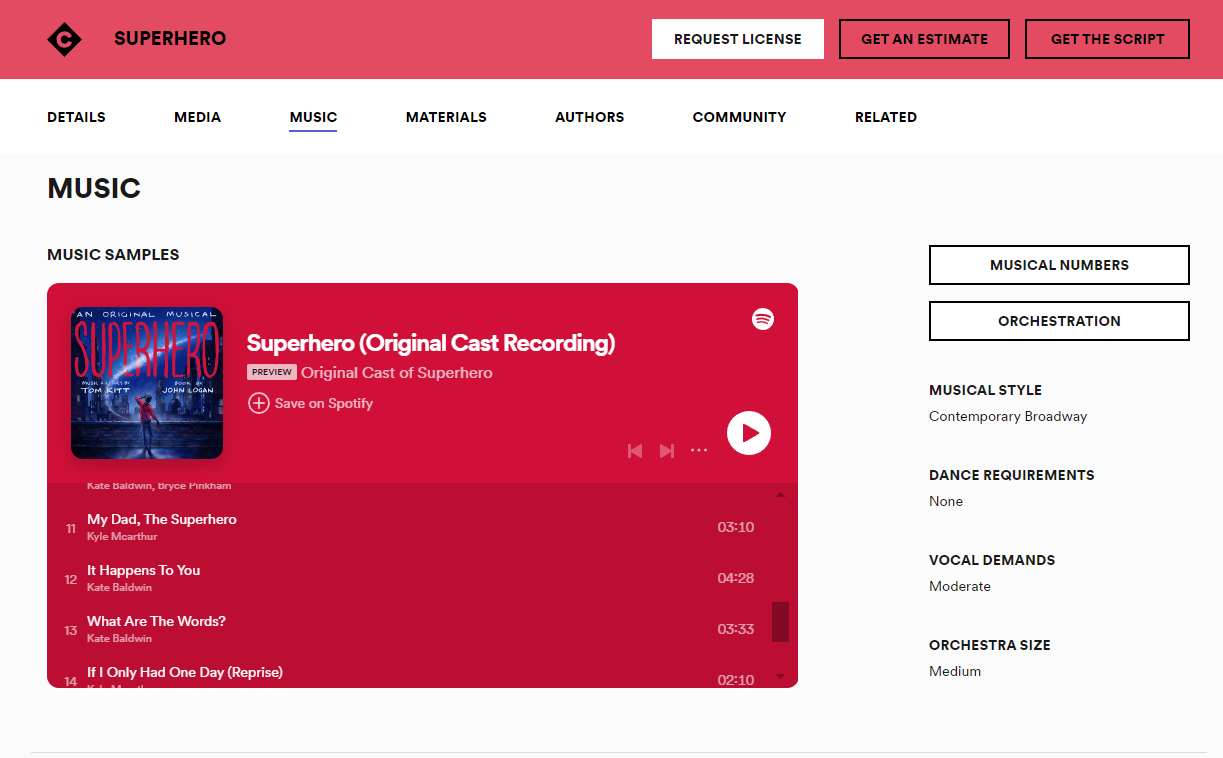The height and width of the screenshot is (758, 1223).
Task: Click the SUPERHERO title in header
Action: point(170,39)
